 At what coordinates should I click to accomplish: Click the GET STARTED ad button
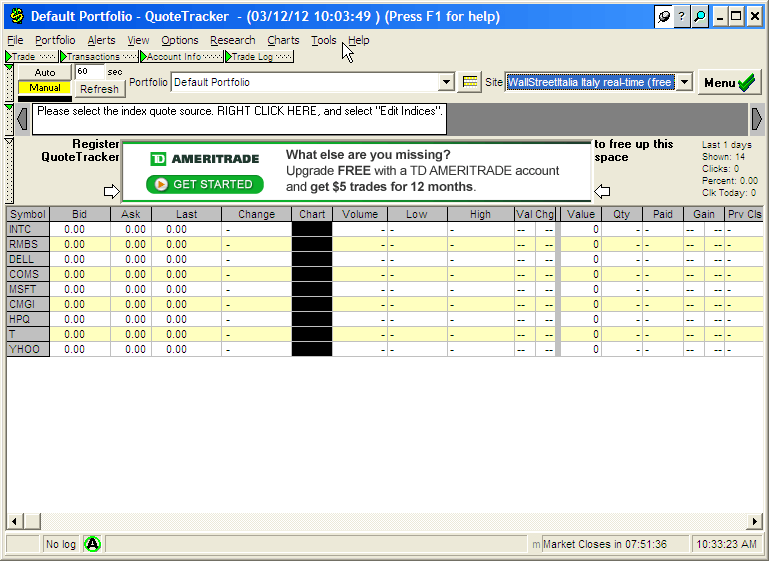point(205,184)
